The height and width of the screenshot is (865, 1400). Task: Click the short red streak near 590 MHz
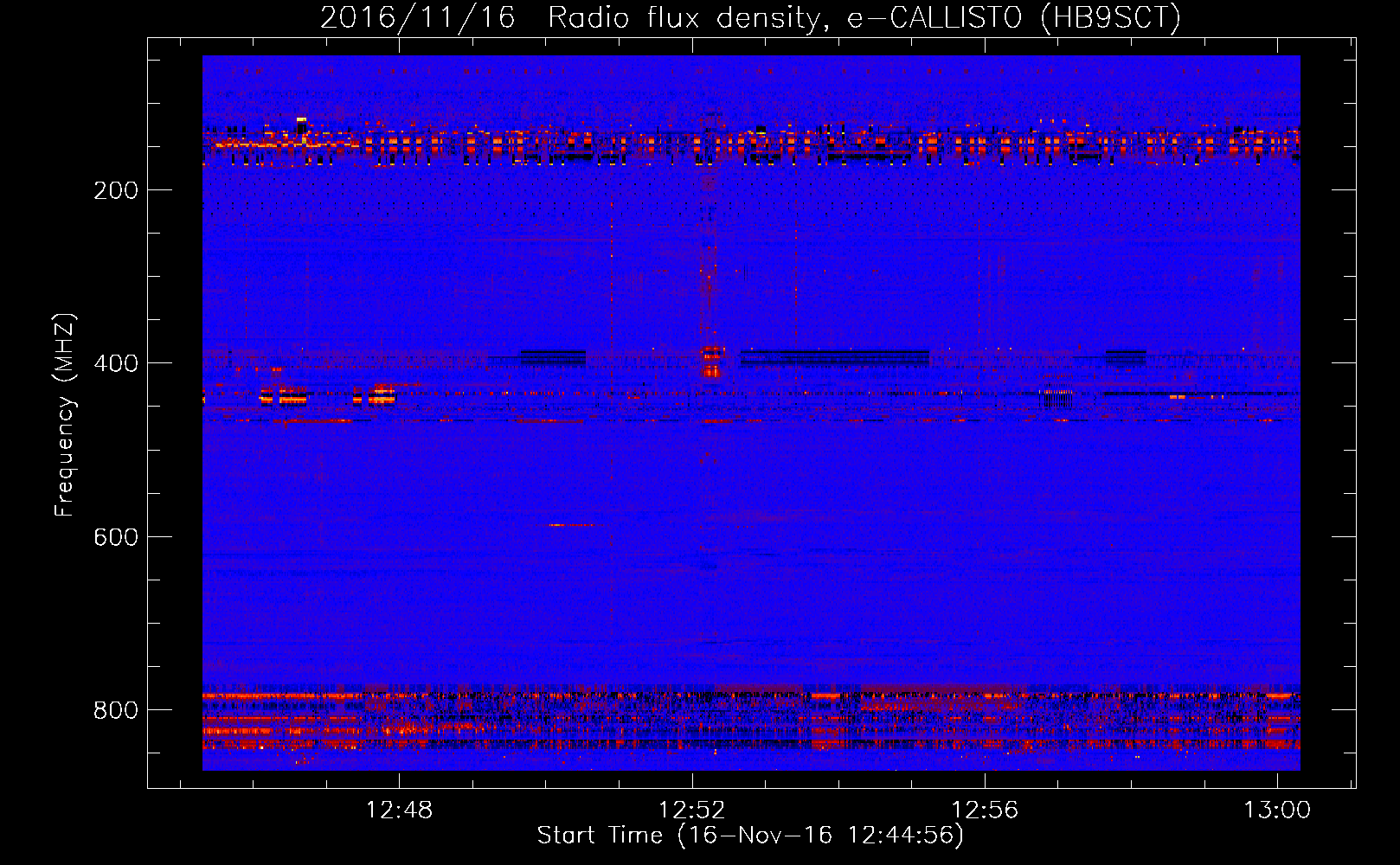571,525
